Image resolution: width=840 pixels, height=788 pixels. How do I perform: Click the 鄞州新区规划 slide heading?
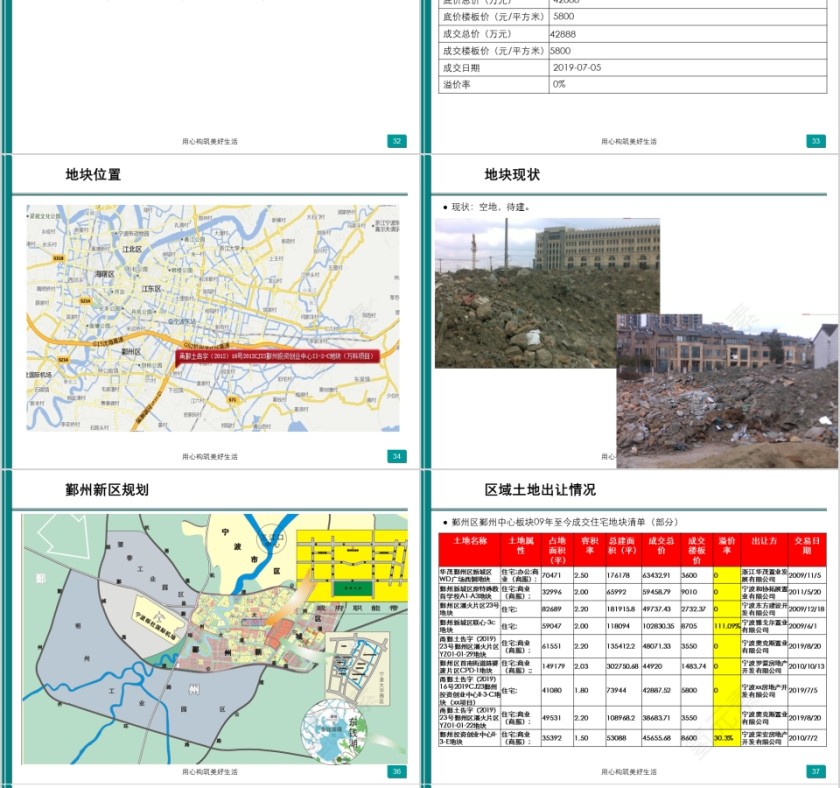[x=107, y=490]
